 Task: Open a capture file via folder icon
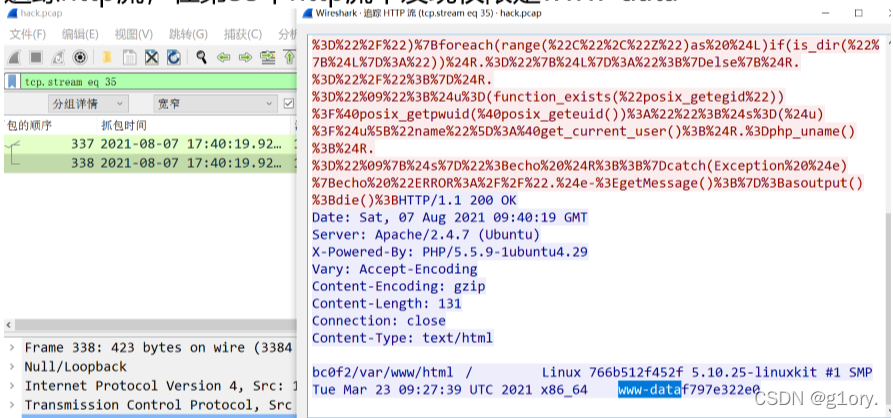click(x=106, y=57)
